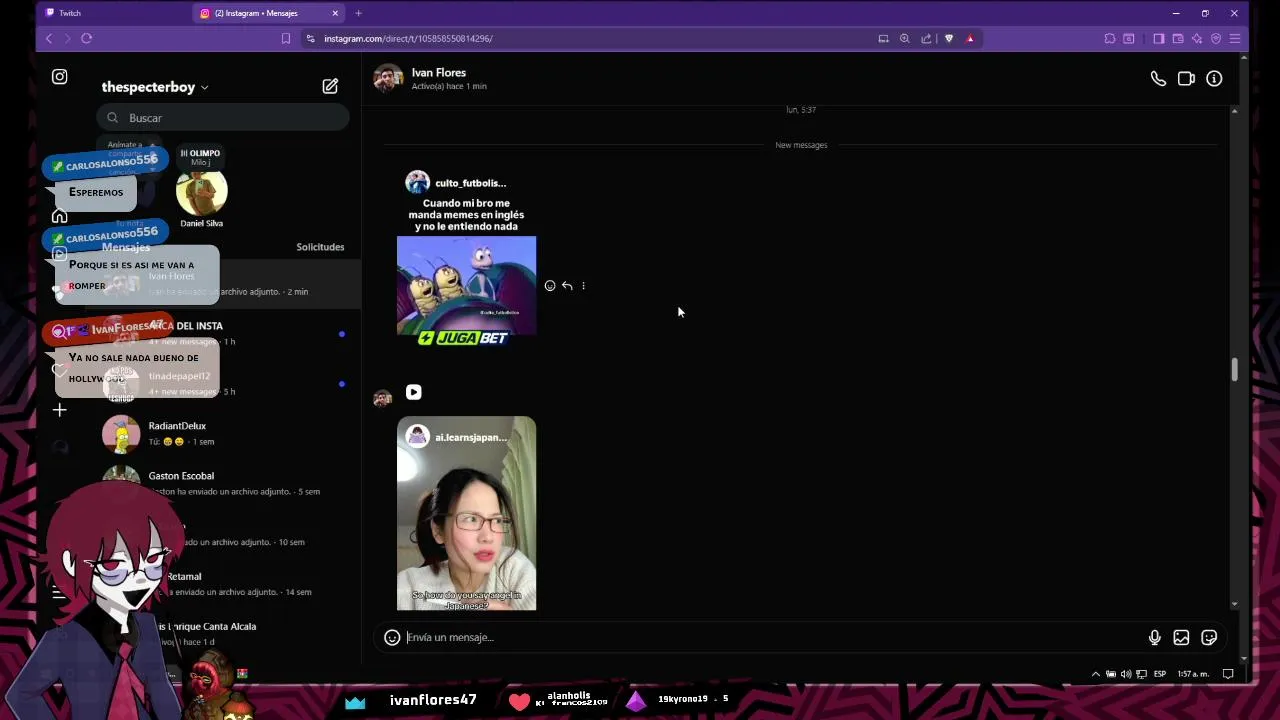
Task: Expand the system tray hidden icons chevron
Action: (x=1096, y=674)
